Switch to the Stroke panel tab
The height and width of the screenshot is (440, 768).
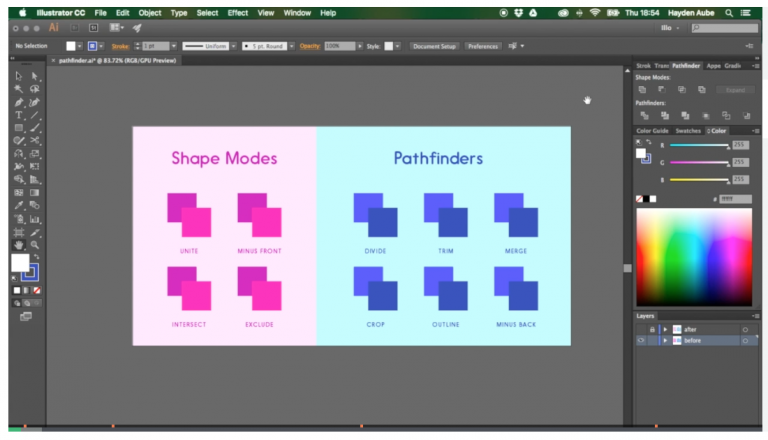coord(643,66)
